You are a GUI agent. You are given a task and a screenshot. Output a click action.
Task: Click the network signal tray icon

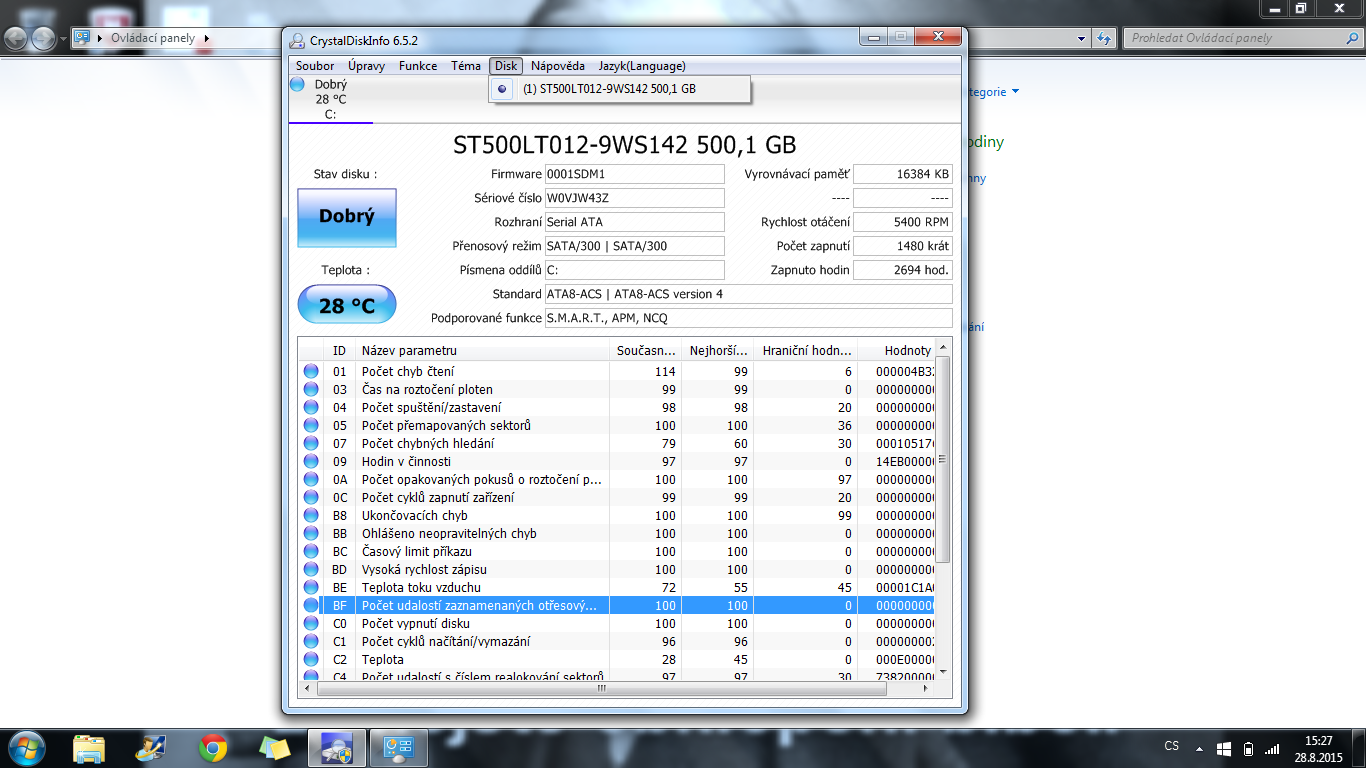[1272, 748]
